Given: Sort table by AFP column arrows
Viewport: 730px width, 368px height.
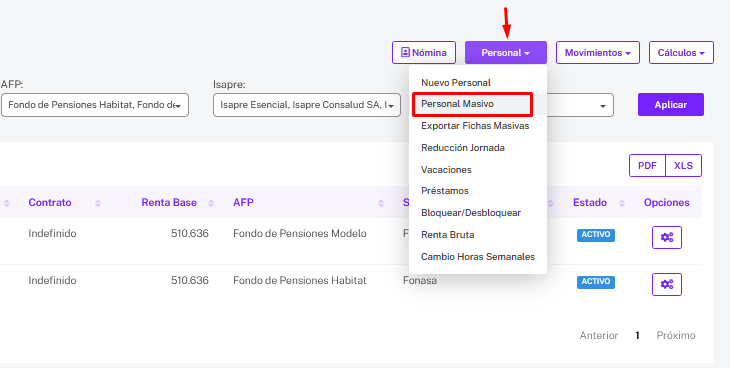Looking at the screenshot, I should coord(381,203).
